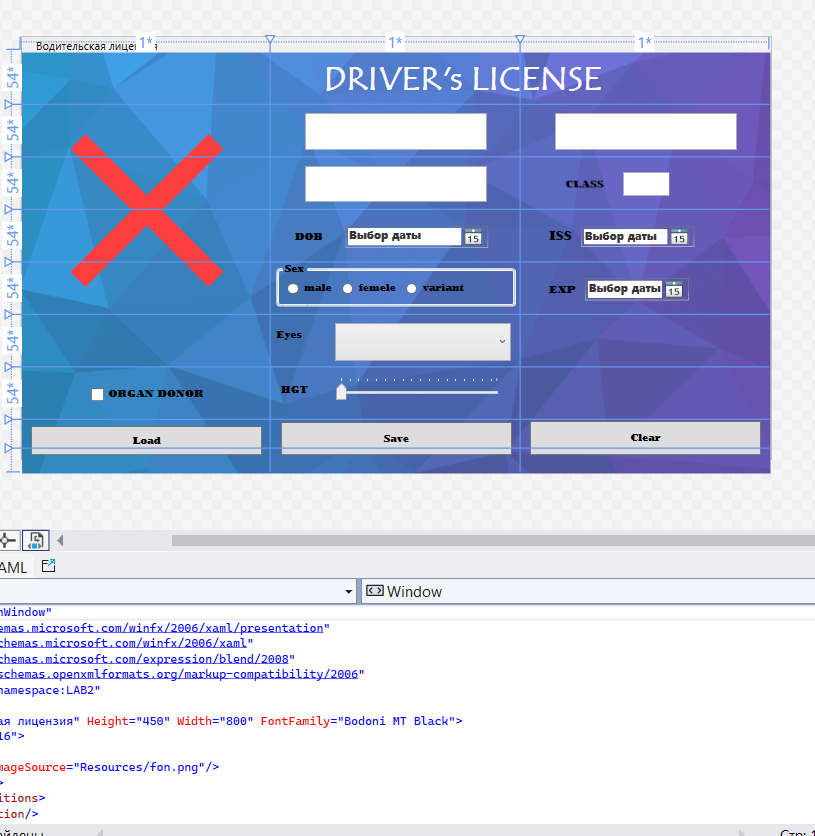Click the snap-to-gridlines designer icon
The height and width of the screenshot is (836, 815).
click(8, 540)
